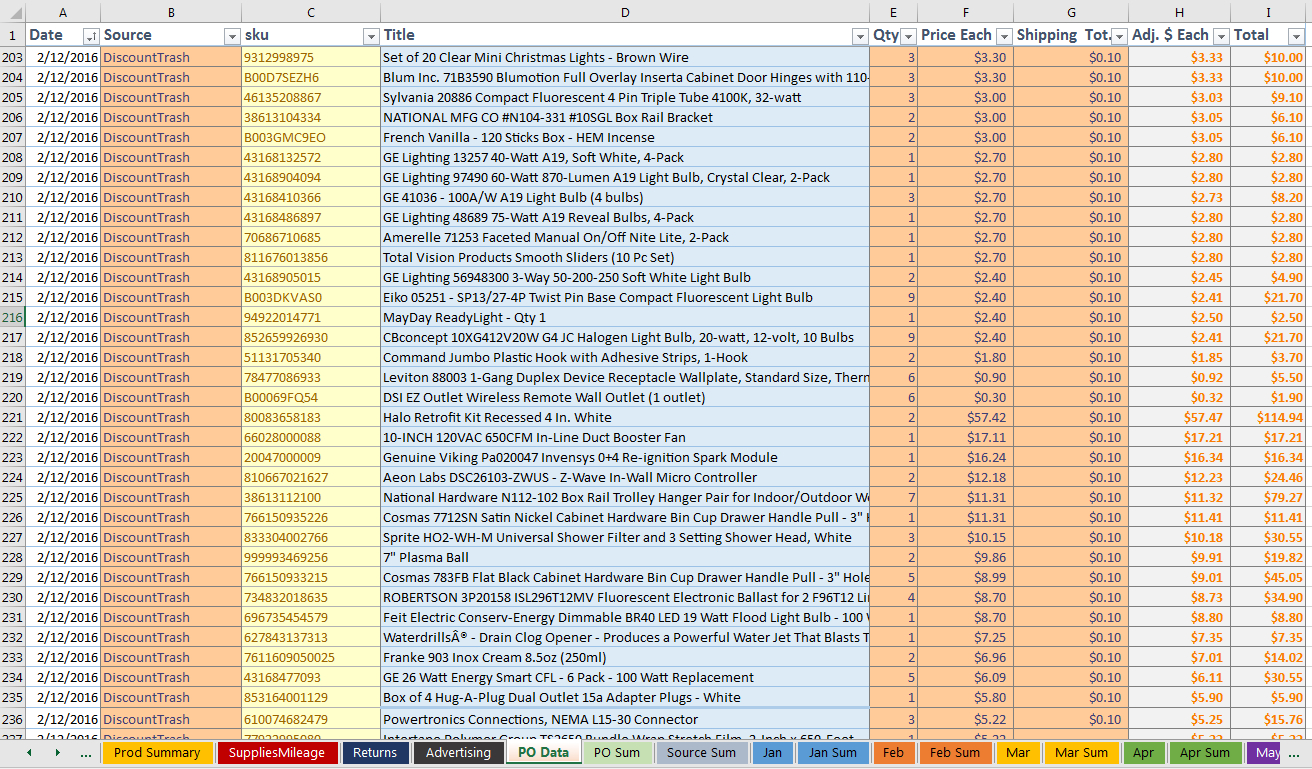
Task: Click the Total column filter arrow
Action: tap(1296, 36)
